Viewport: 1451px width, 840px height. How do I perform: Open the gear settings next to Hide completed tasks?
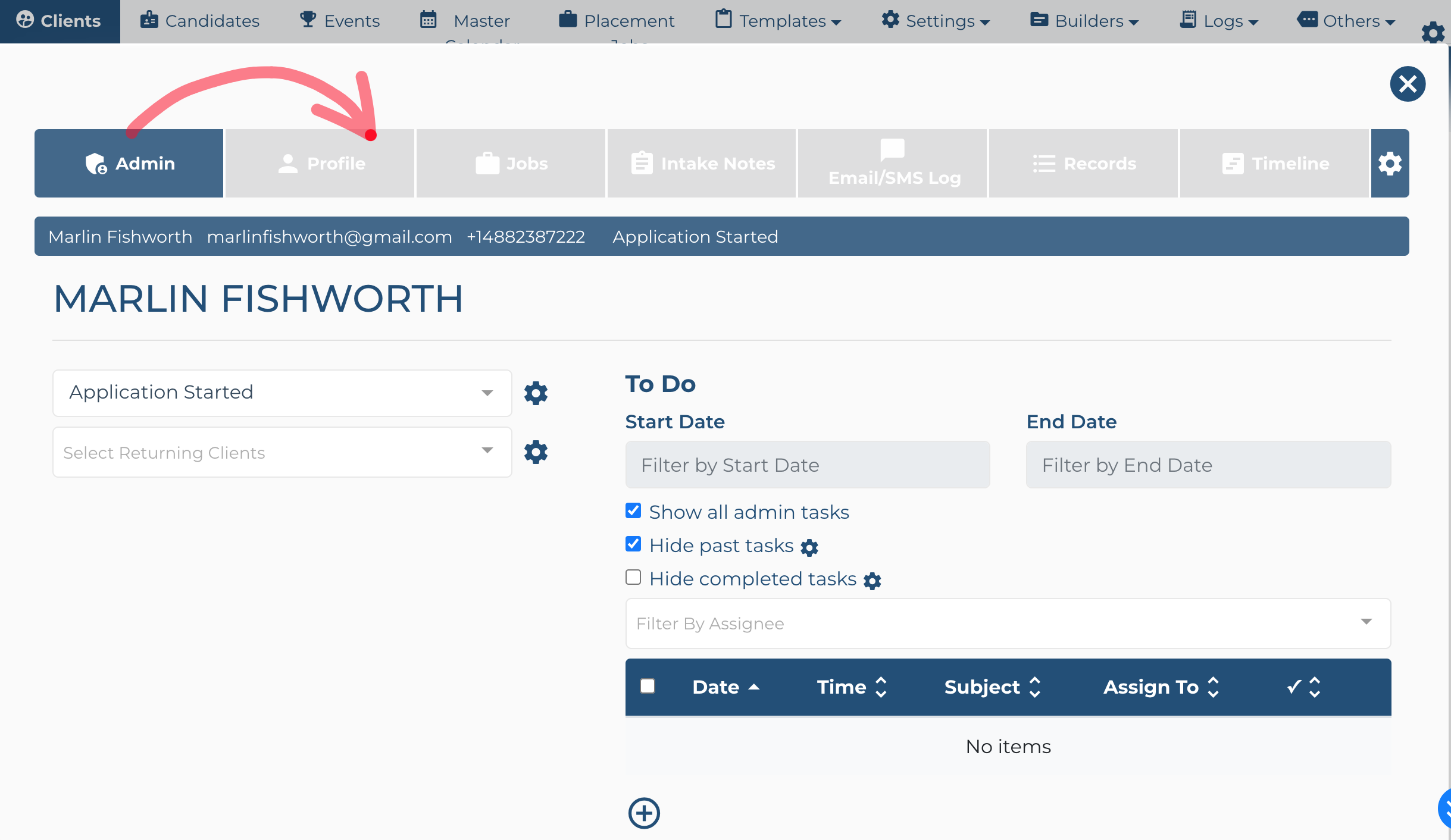point(873,581)
